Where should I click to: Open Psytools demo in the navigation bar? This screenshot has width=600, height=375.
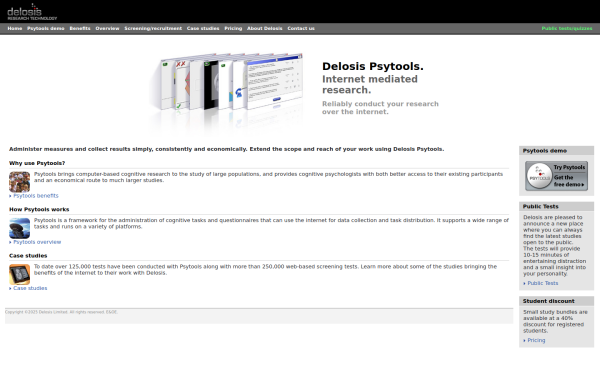[46, 28]
